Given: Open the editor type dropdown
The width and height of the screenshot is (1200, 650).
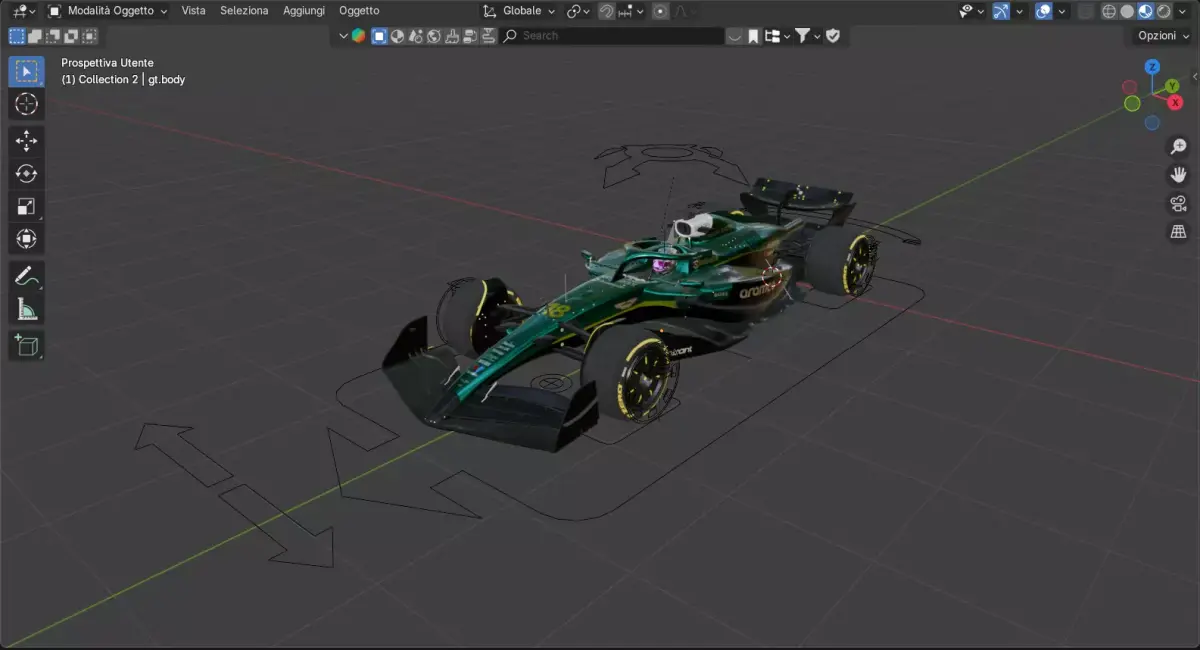Looking at the screenshot, I should 24,11.
